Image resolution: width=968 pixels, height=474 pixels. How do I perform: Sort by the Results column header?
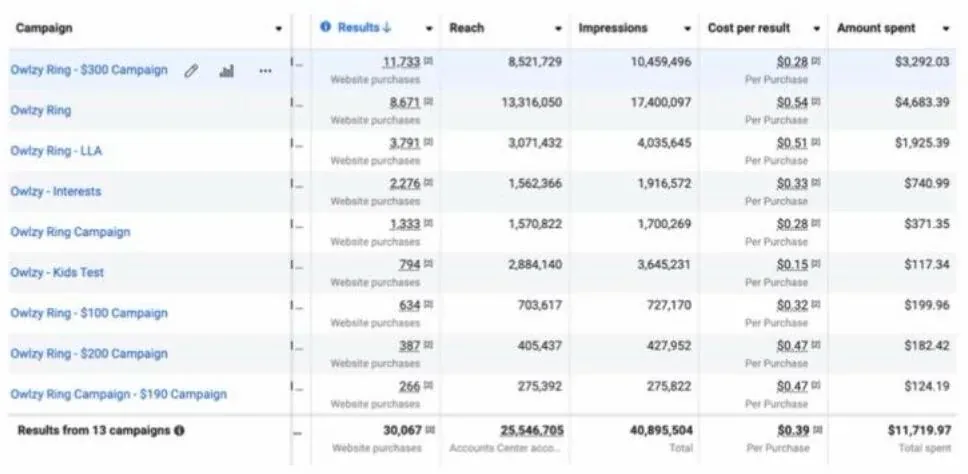[x=364, y=28]
